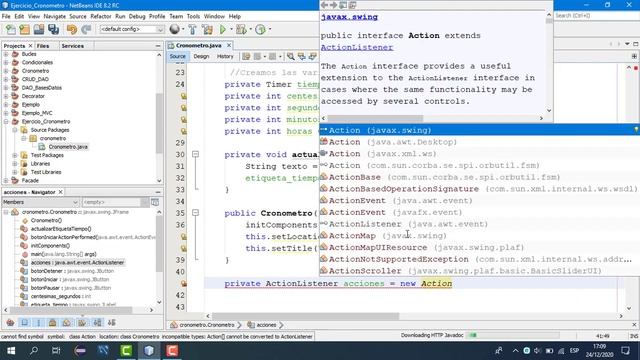Go forward using the Javadoc popup's right arrow

[x=333, y=5]
